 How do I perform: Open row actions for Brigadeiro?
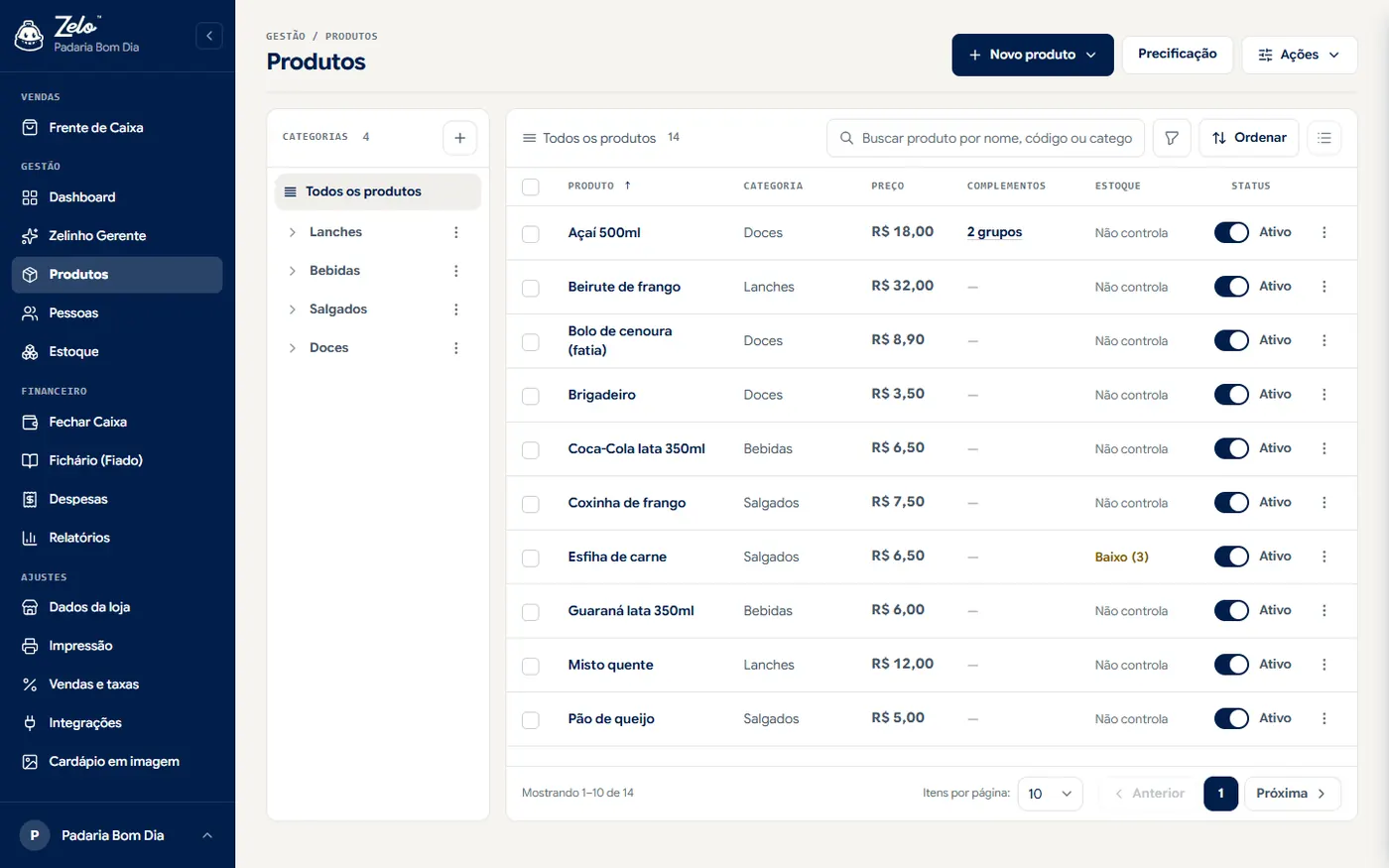[x=1325, y=394]
